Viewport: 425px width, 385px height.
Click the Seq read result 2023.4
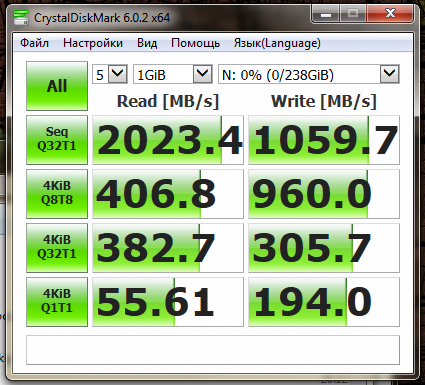point(168,140)
